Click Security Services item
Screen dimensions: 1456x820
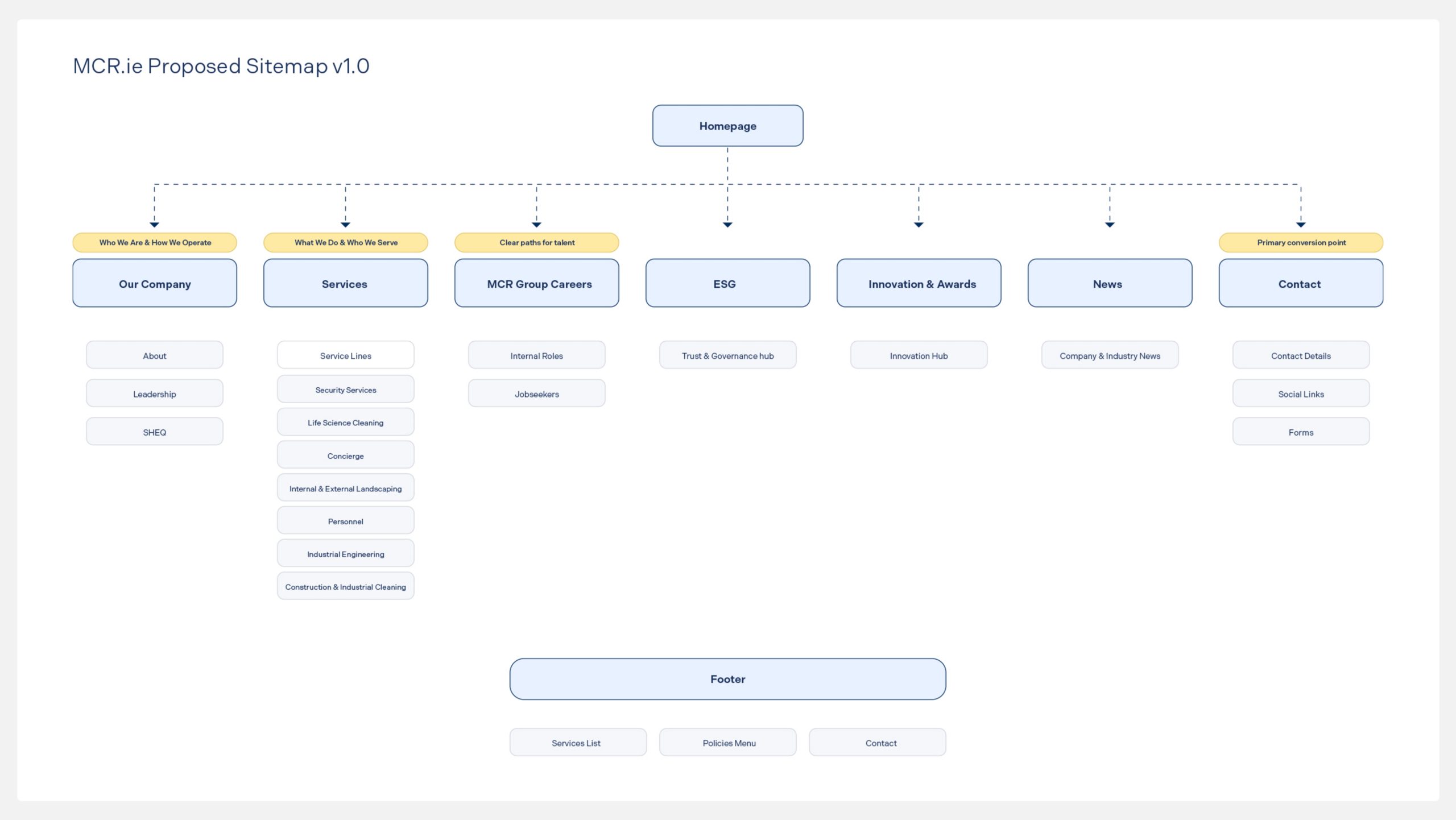pos(345,390)
